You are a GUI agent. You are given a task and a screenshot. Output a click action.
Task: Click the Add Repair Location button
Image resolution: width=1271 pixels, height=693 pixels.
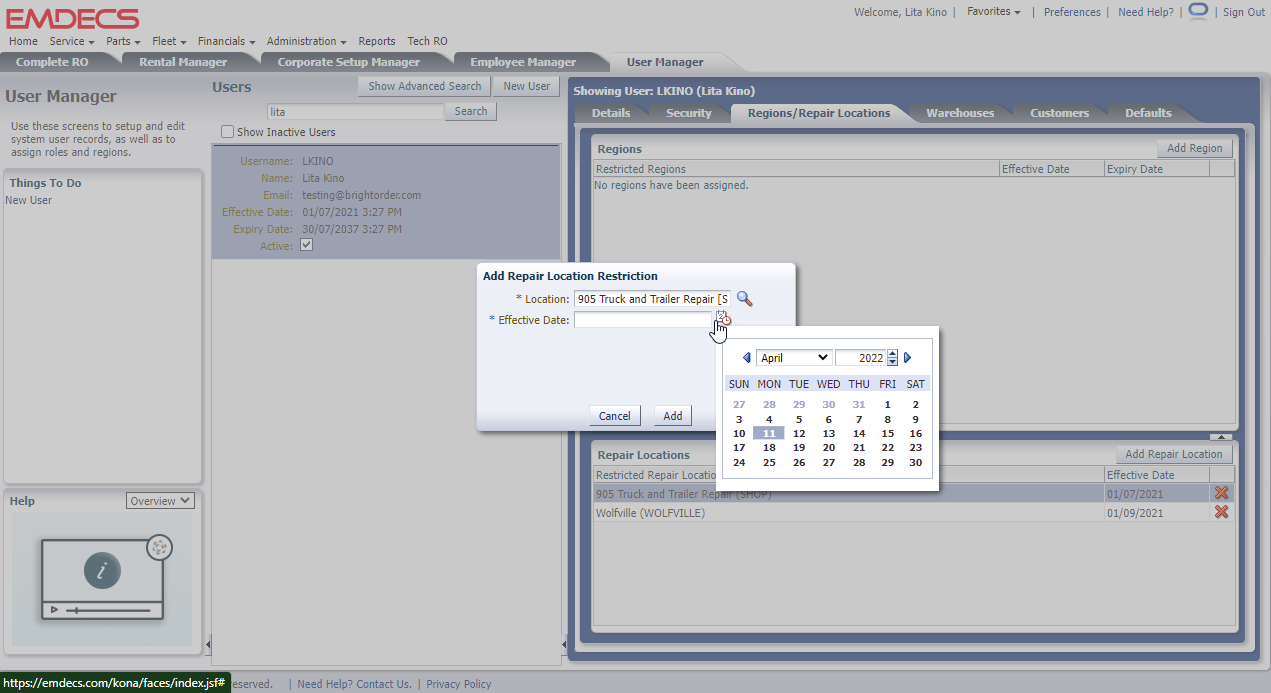pos(1174,454)
